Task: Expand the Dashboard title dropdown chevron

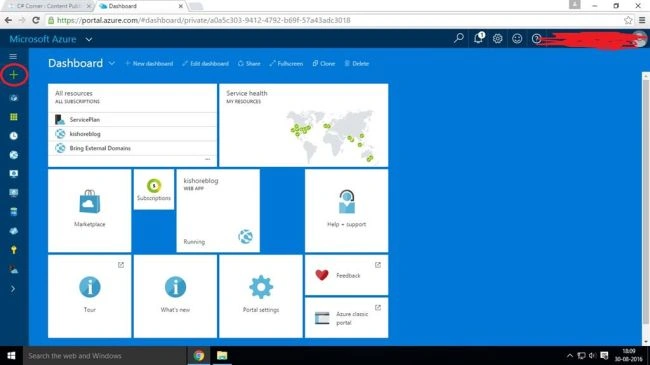Action: click(x=112, y=63)
